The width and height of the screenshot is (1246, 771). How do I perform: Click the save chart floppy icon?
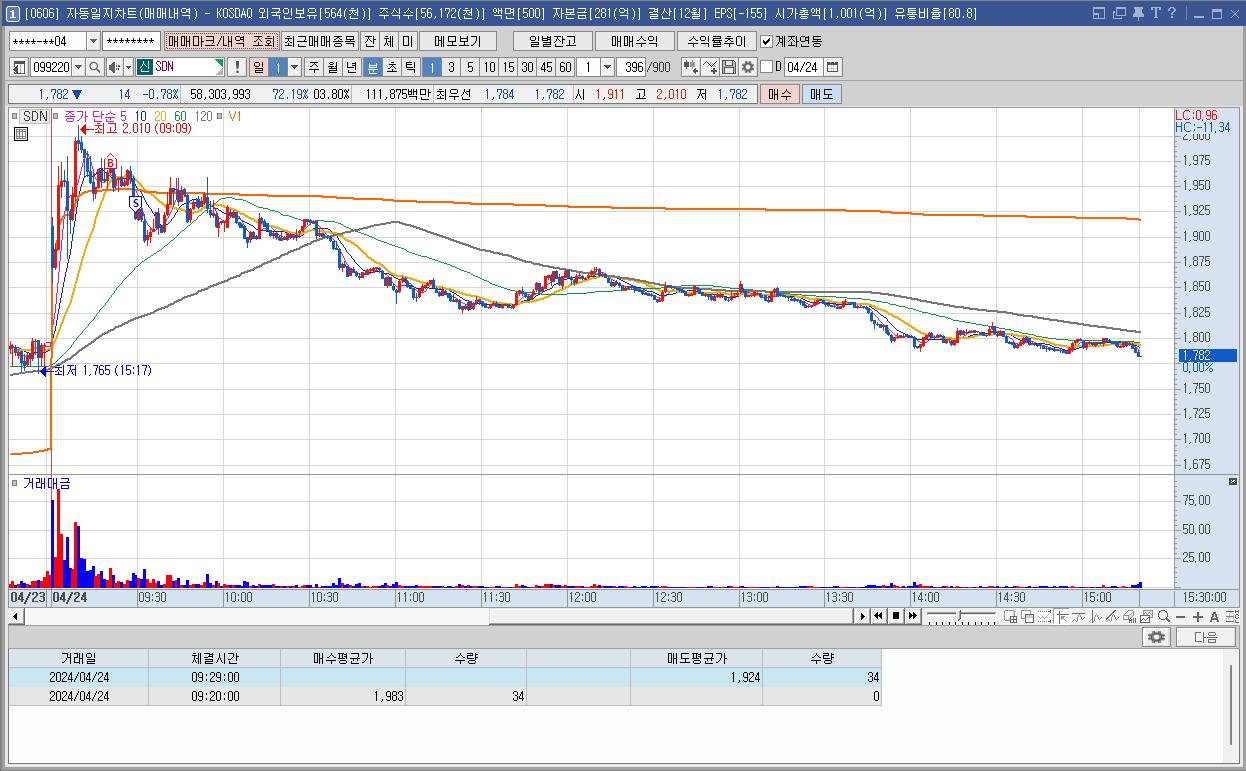[x=729, y=67]
